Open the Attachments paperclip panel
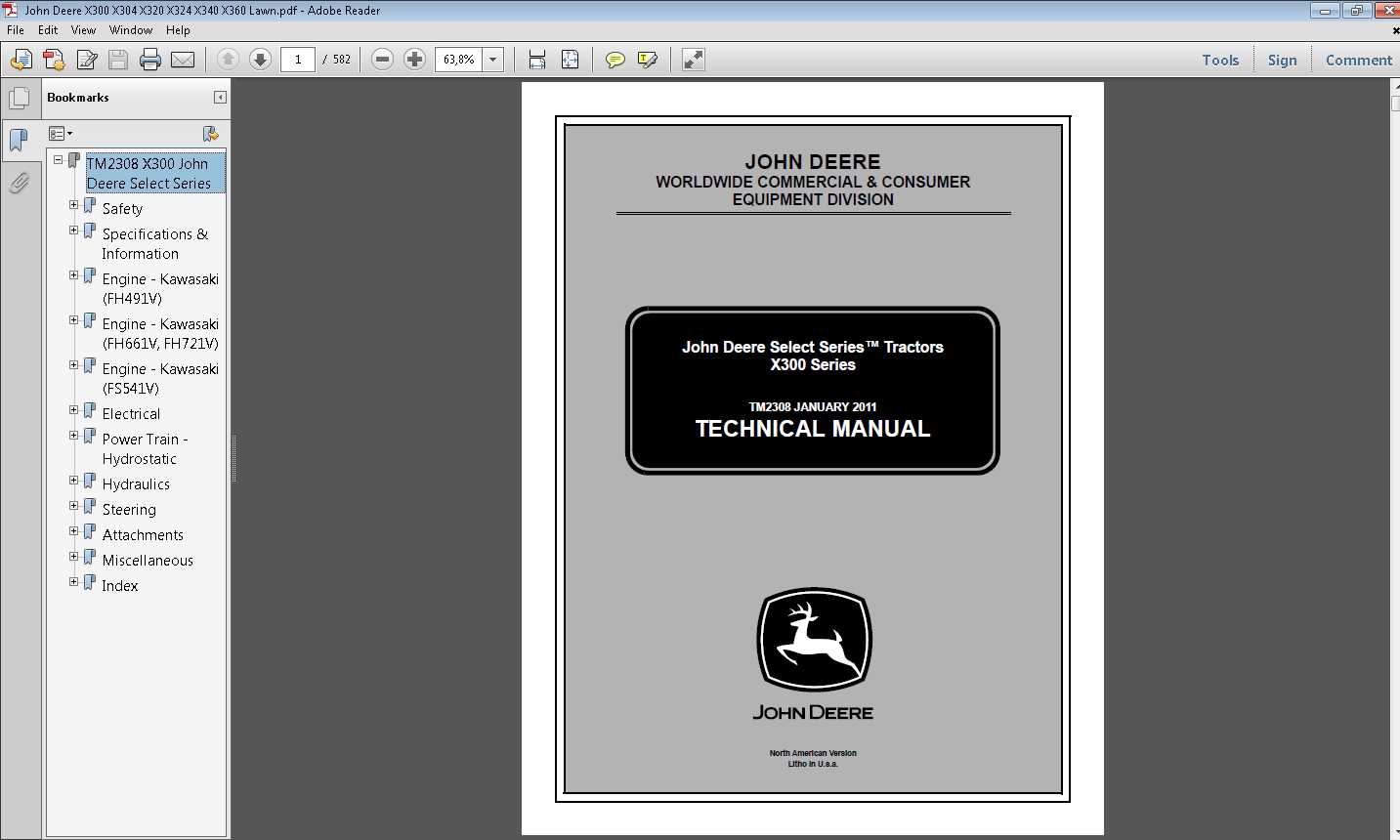 pos(19,183)
